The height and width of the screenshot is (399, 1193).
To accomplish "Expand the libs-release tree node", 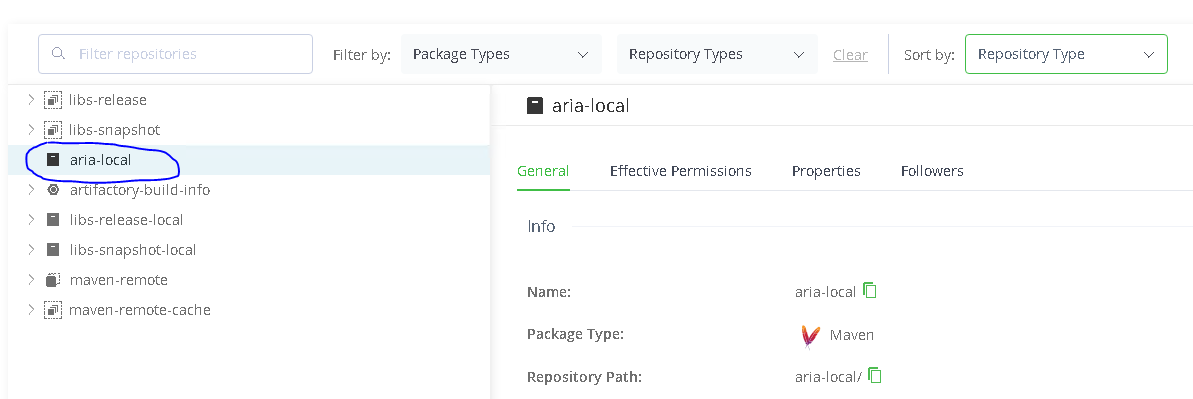I will click(30, 100).
